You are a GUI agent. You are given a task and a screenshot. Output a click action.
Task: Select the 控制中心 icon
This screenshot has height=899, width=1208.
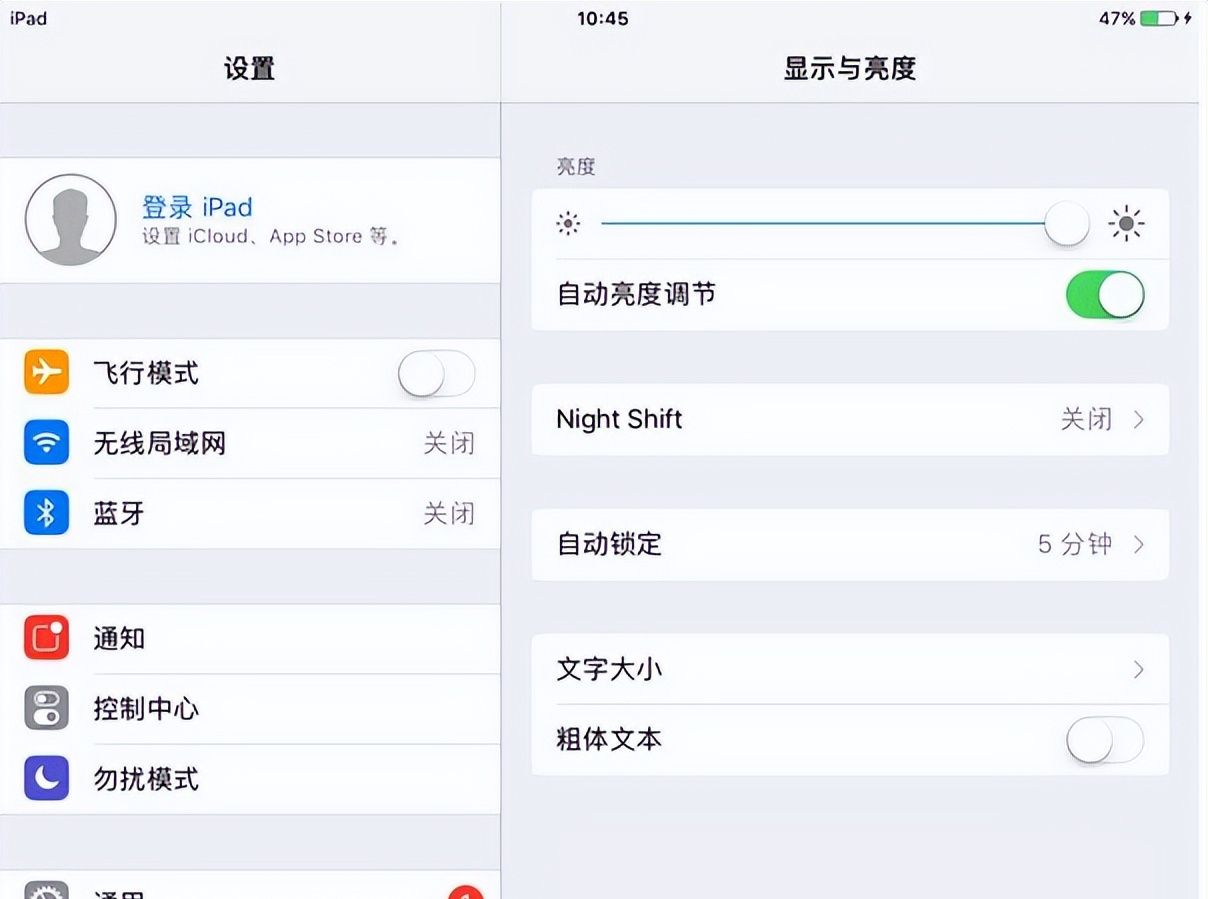tap(45, 709)
